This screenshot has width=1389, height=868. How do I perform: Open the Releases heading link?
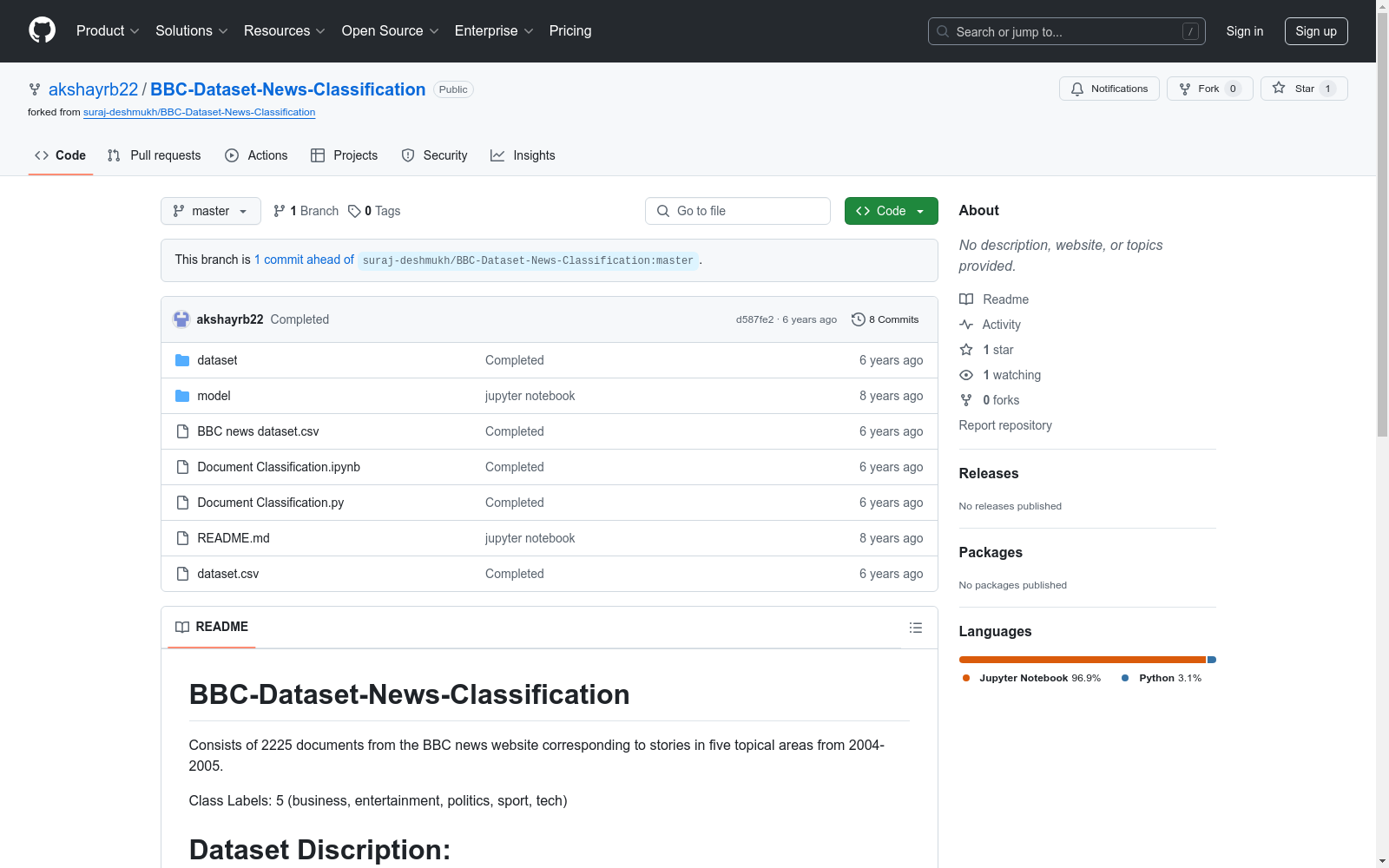(989, 473)
